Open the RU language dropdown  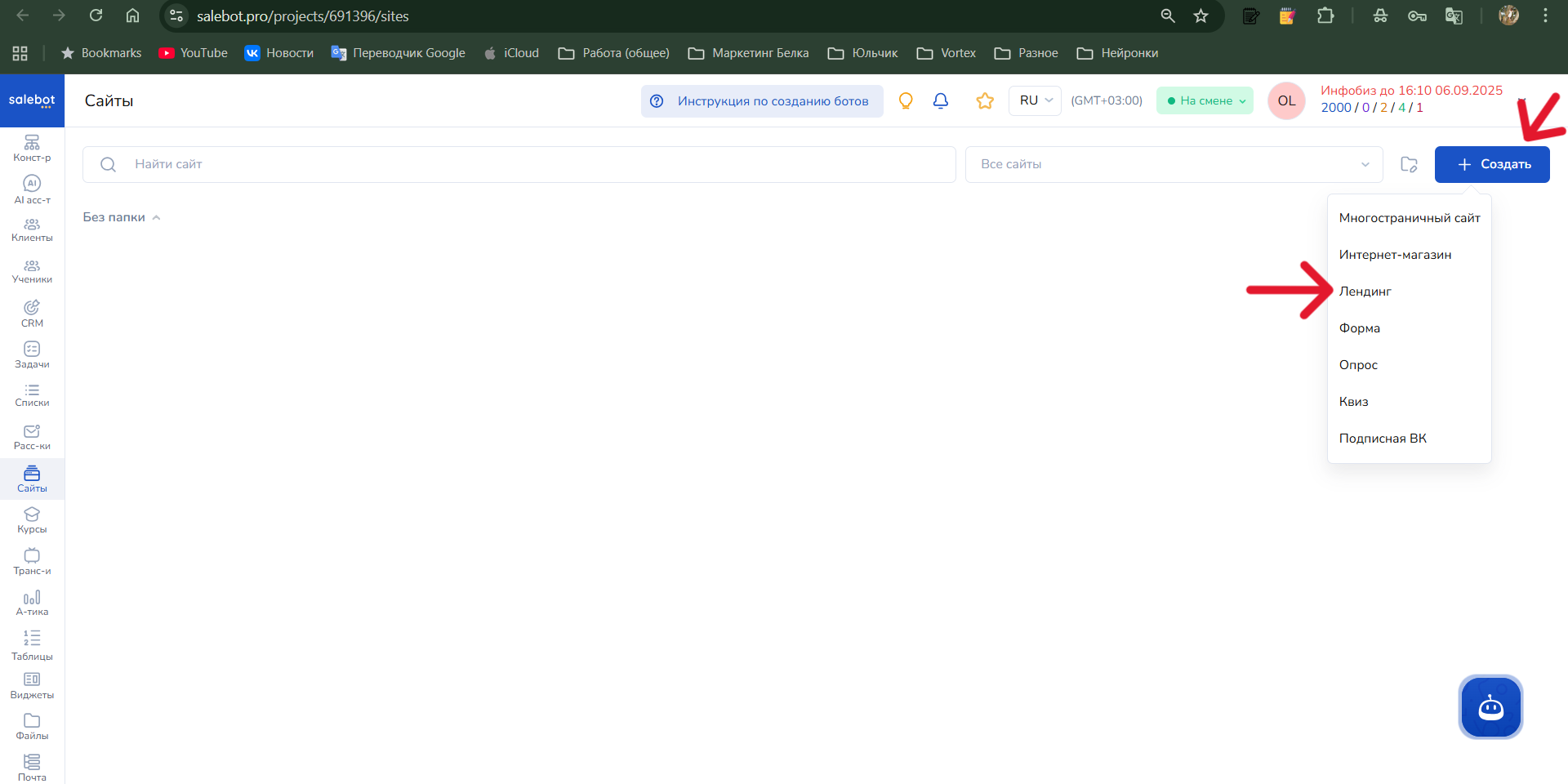click(x=1034, y=100)
